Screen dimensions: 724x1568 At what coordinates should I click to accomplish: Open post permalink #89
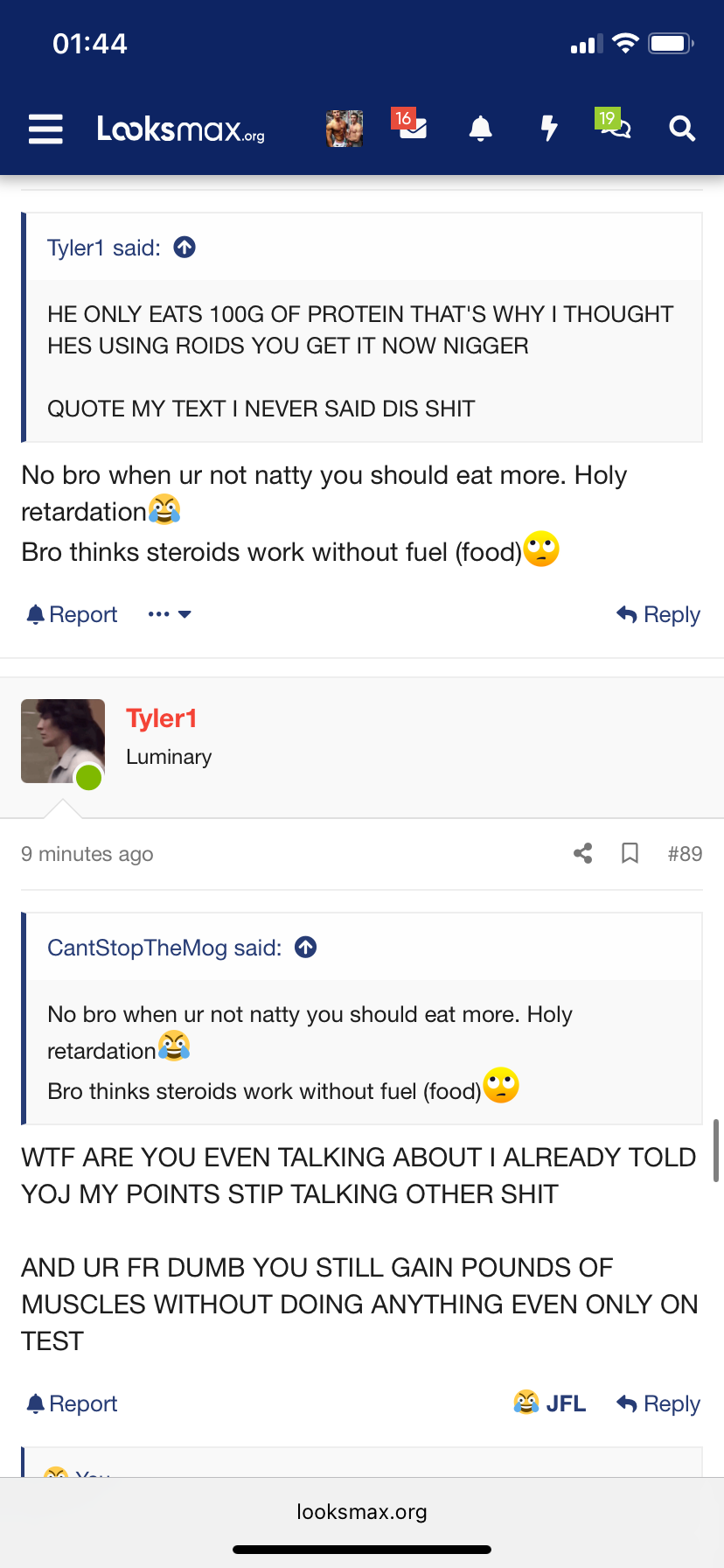[x=685, y=853]
